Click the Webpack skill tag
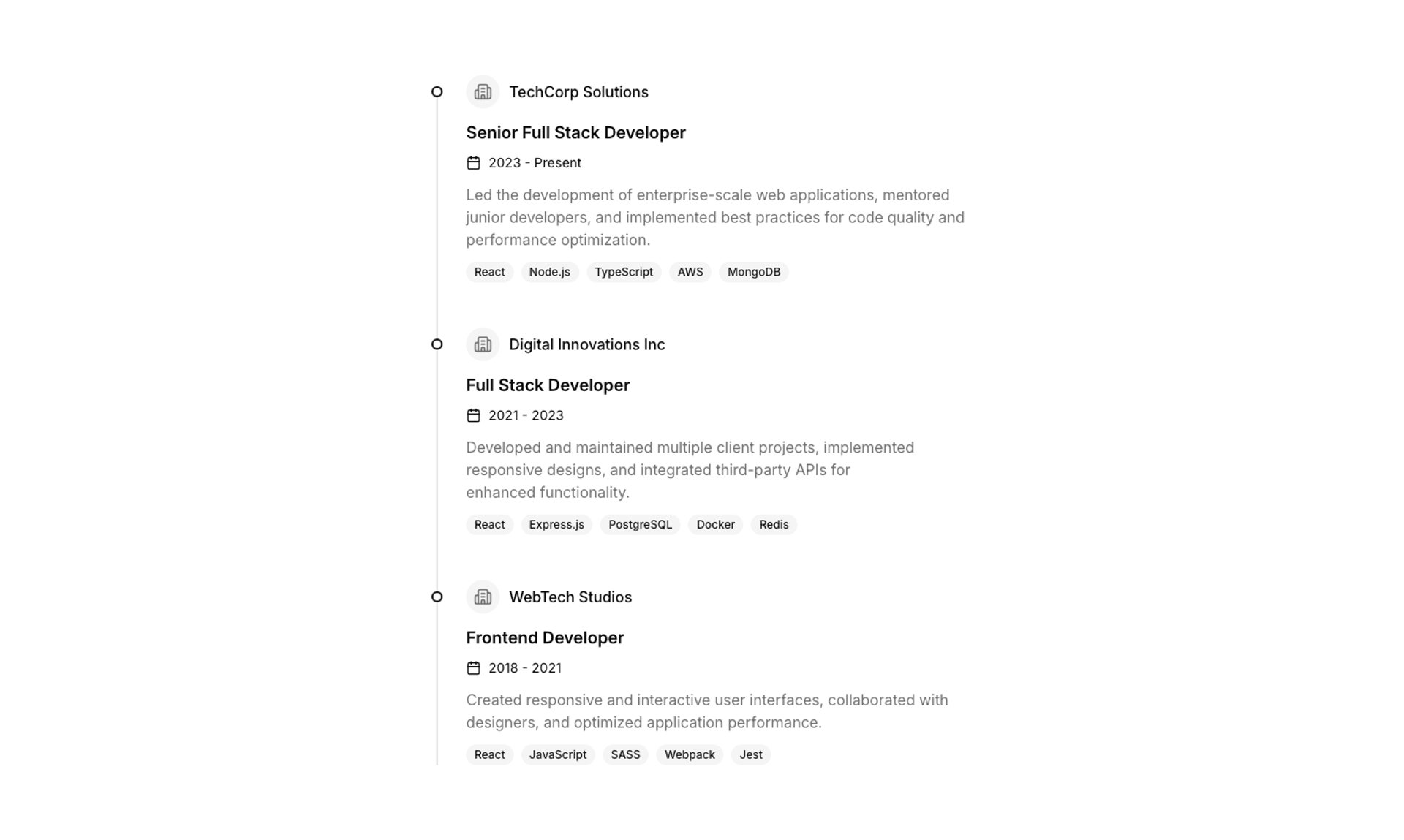1404x840 pixels. coord(690,755)
